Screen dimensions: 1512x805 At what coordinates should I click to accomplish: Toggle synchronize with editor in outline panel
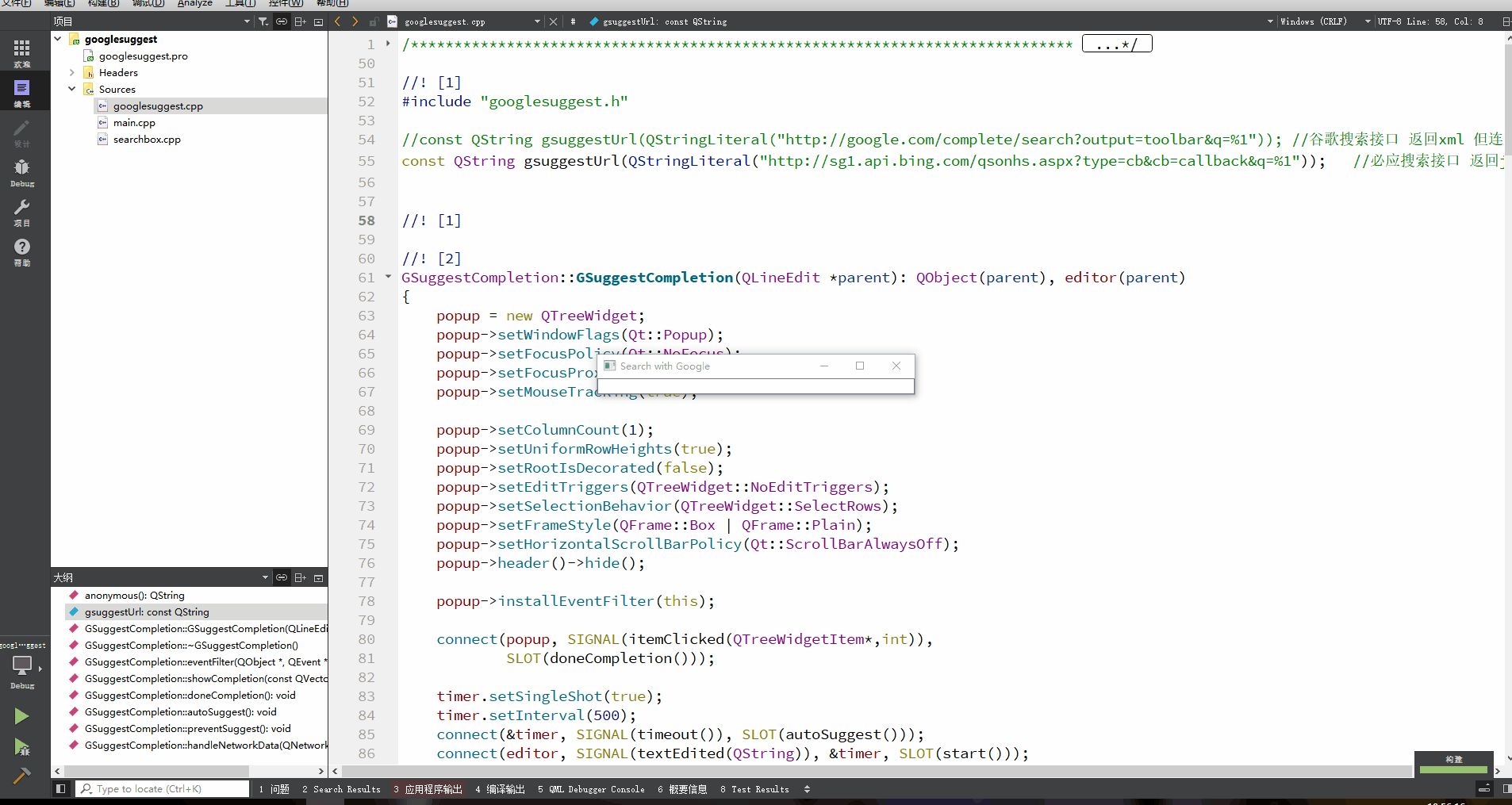[x=282, y=577]
